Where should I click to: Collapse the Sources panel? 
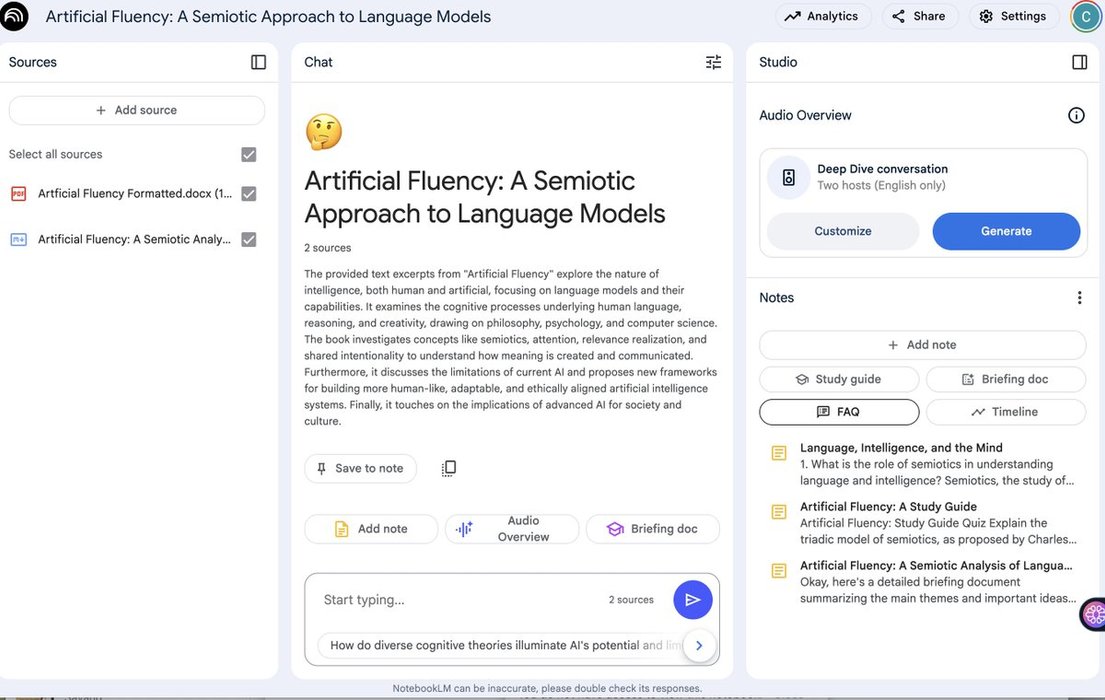[258, 62]
